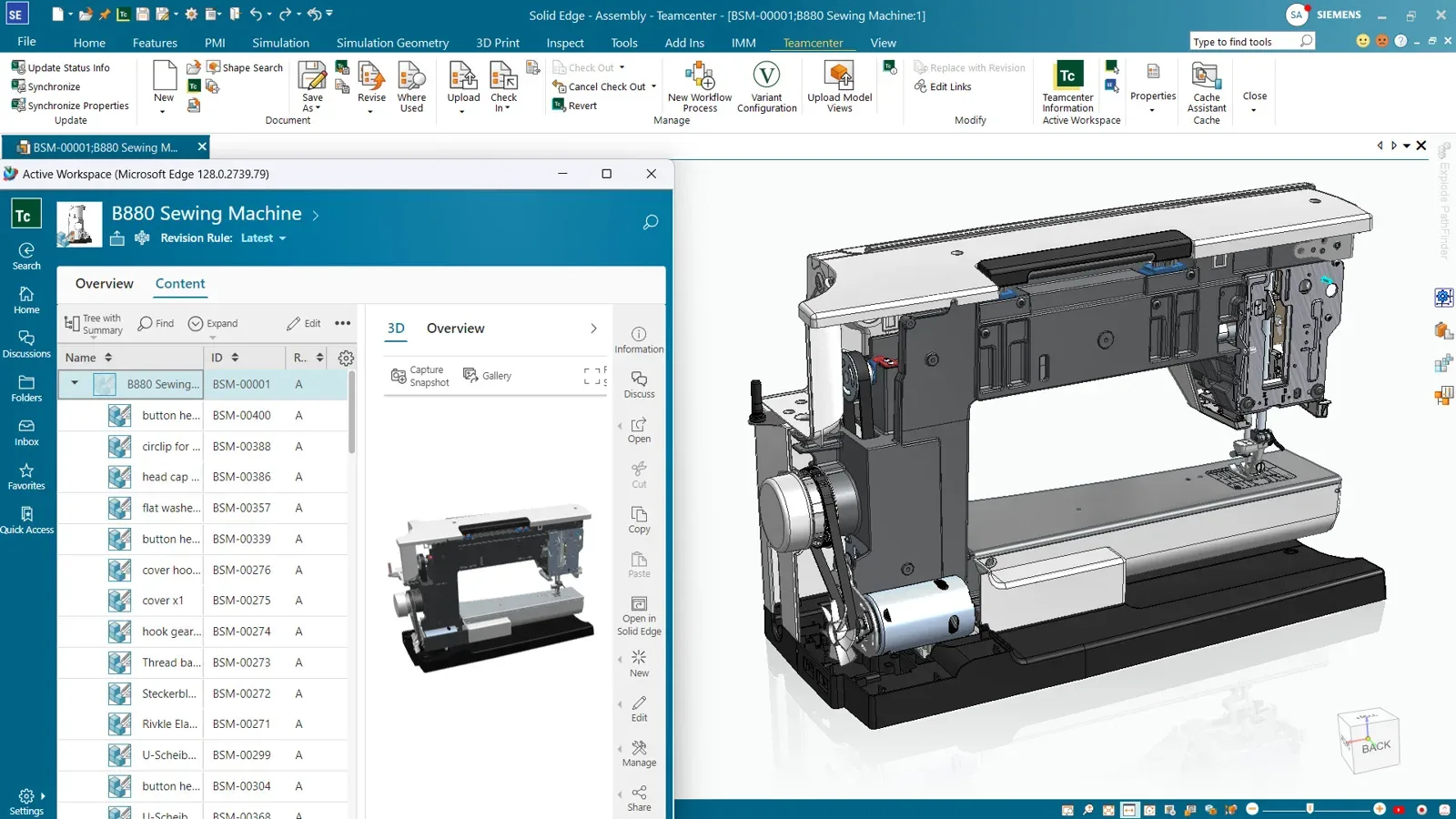
Task: Click the Expand button in the content toolbar
Action: point(213,324)
